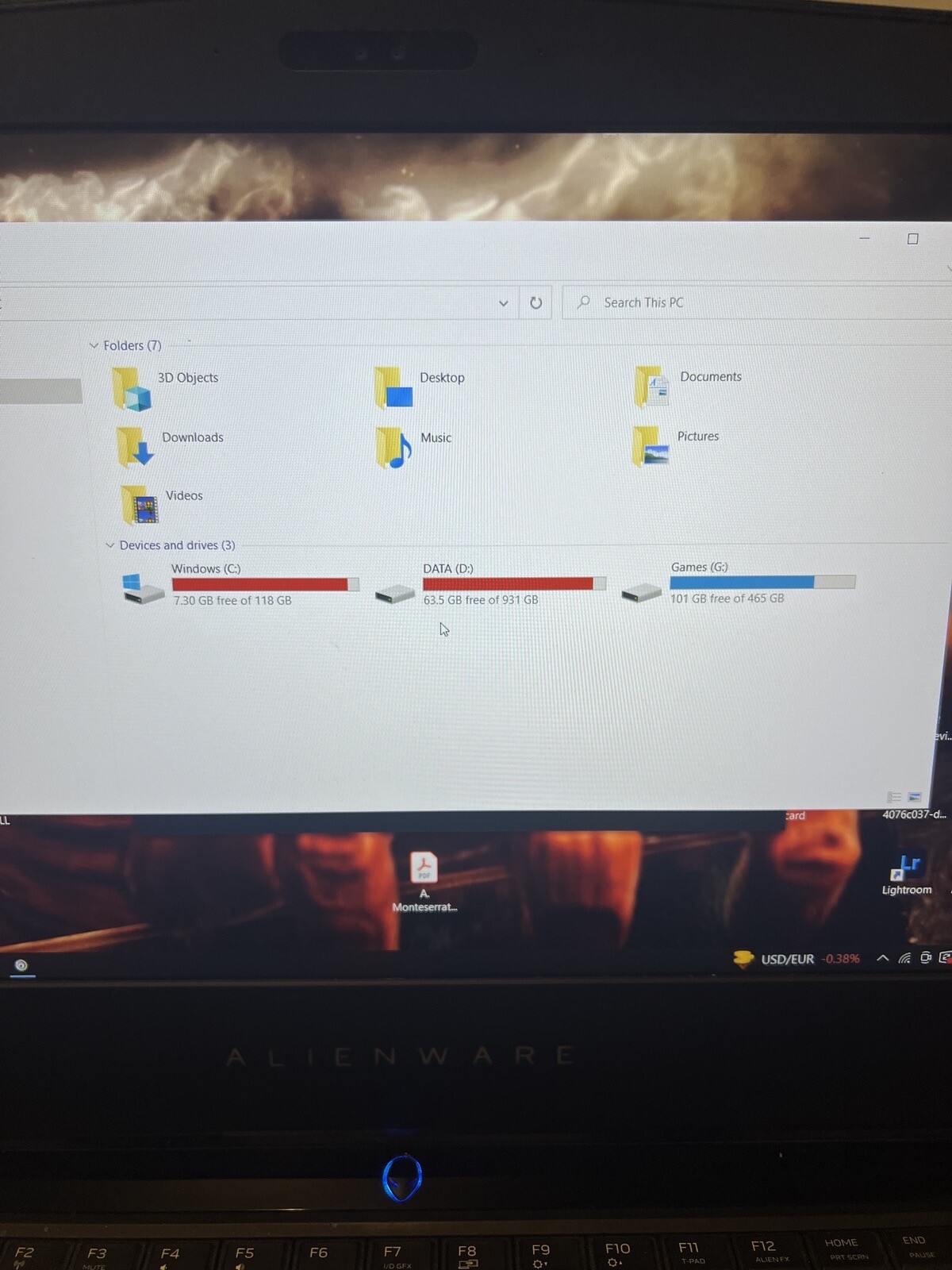Click the Games (G:) usage bar

[x=762, y=582]
